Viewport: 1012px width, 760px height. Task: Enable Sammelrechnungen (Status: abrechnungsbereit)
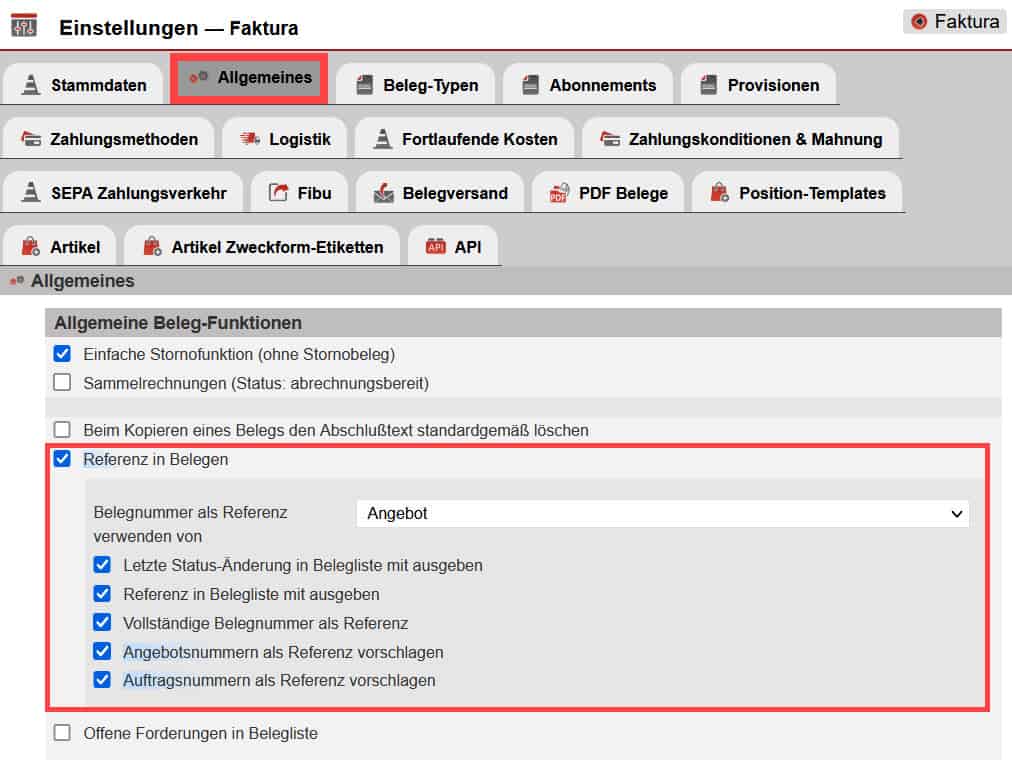click(62, 382)
